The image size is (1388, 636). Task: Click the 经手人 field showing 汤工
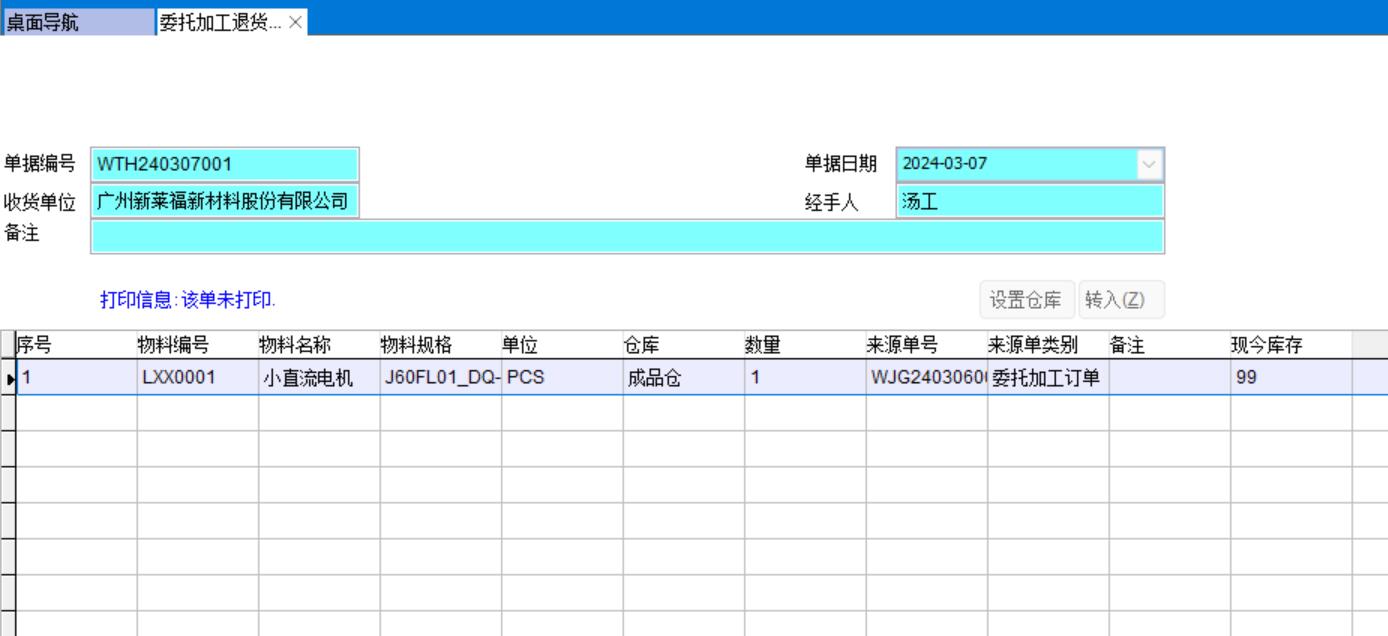click(x=1030, y=202)
